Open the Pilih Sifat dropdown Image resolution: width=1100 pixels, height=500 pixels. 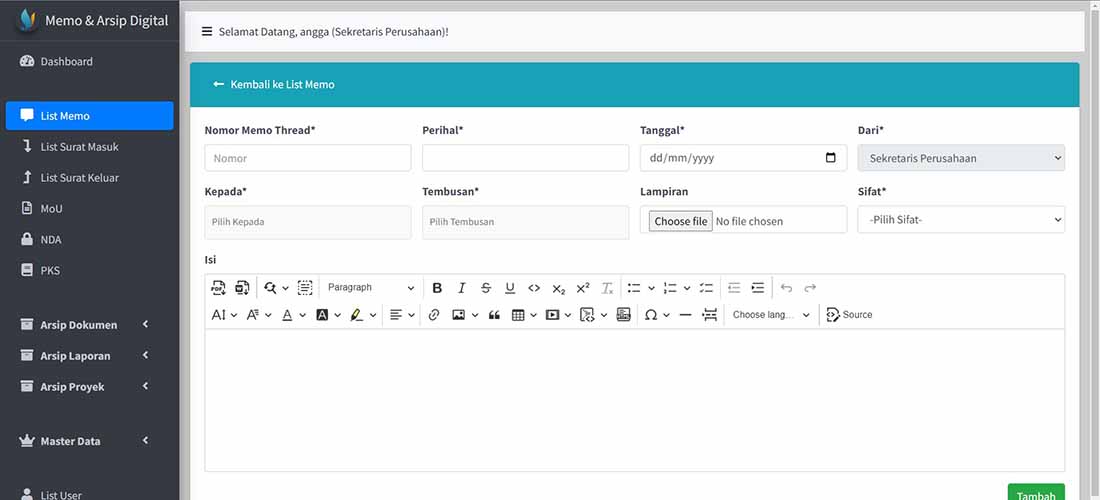[961, 219]
